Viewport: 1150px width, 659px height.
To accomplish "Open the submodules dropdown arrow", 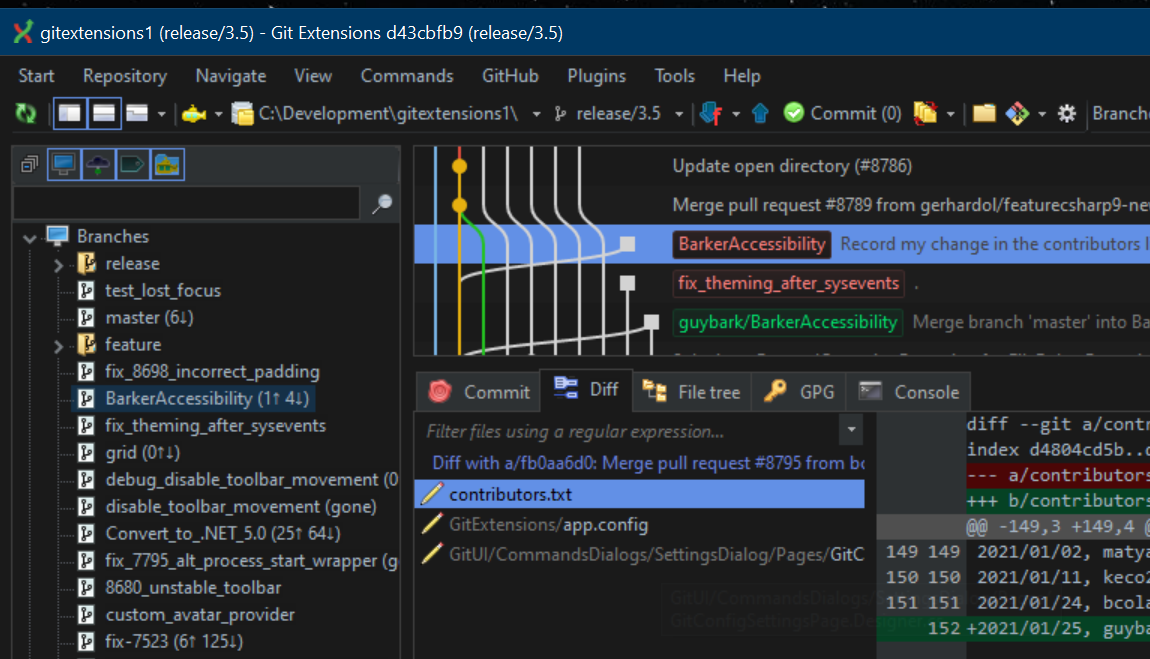I will coord(218,114).
